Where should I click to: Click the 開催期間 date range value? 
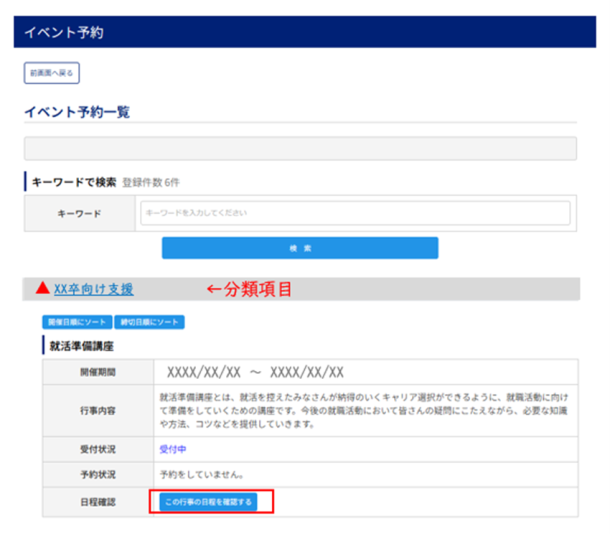pos(255,372)
